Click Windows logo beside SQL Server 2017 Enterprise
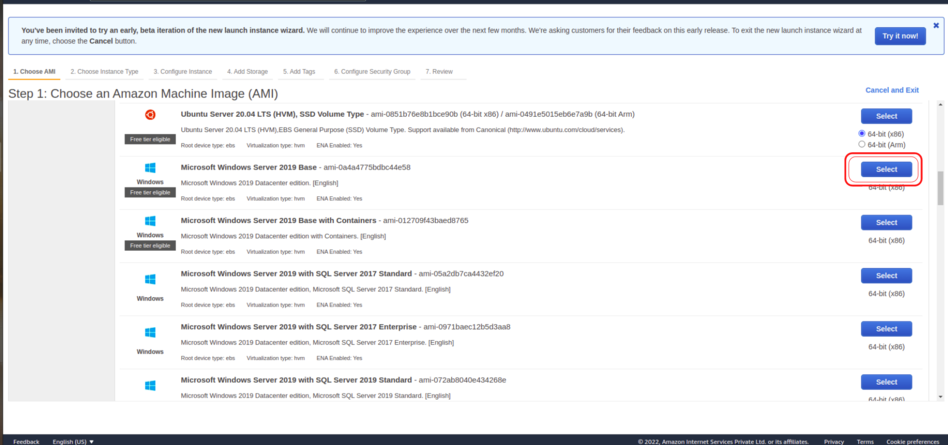Image resolution: width=948 pixels, height=445 pixels. [150, 333]
